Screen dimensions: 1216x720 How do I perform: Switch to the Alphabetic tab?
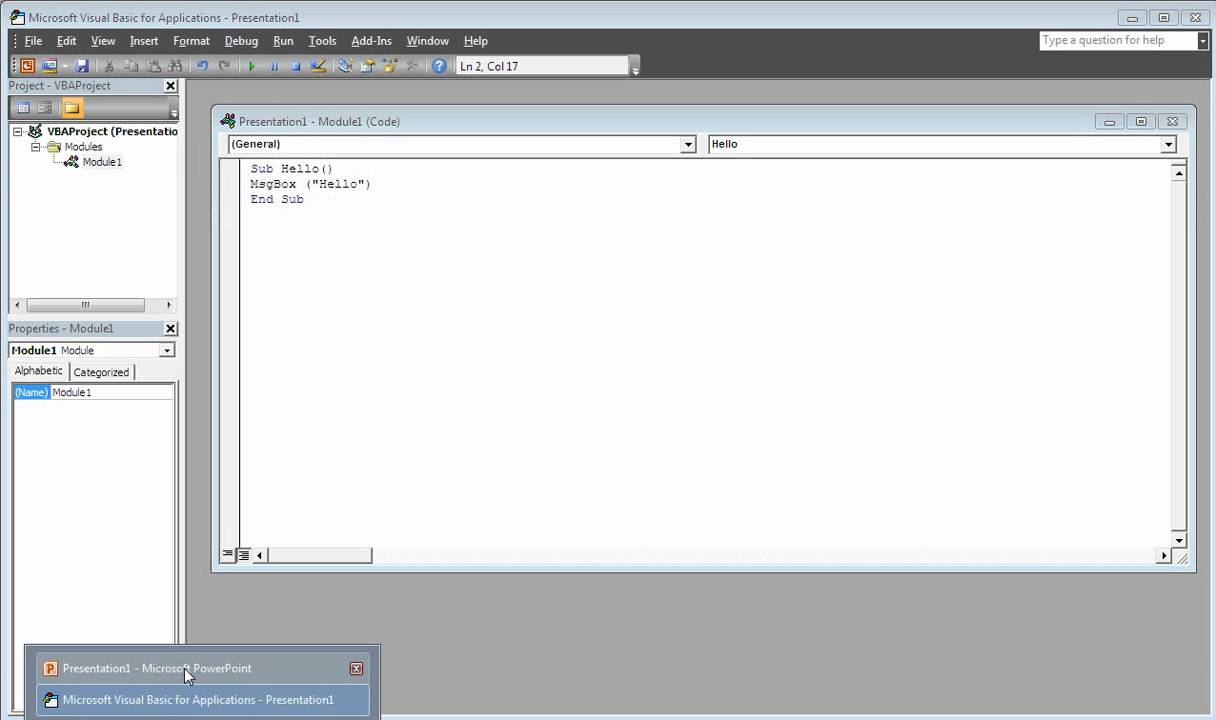pyautogui.click(x=39, y=371)
